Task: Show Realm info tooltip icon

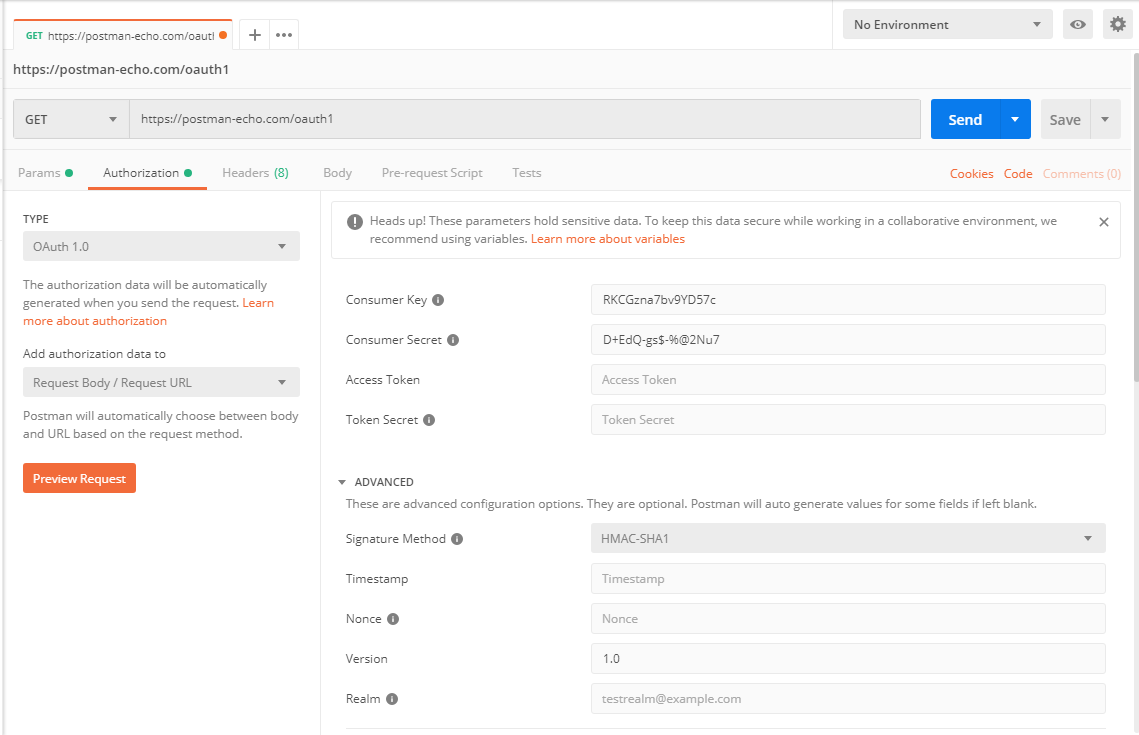Action: click(x=392, y=699)
